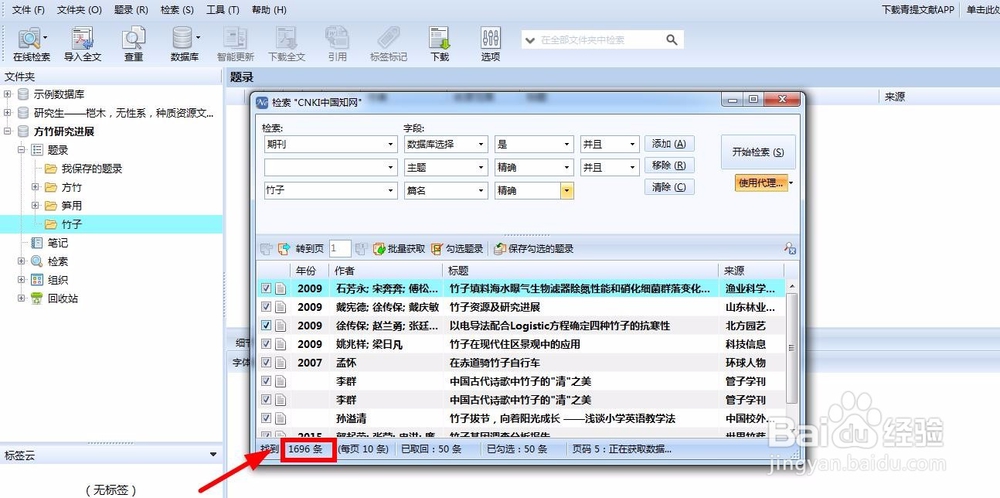Screen dimensions: 1000x498
Task: Expand the 示例数据库 tree node
Action: [x=8, y=94]
